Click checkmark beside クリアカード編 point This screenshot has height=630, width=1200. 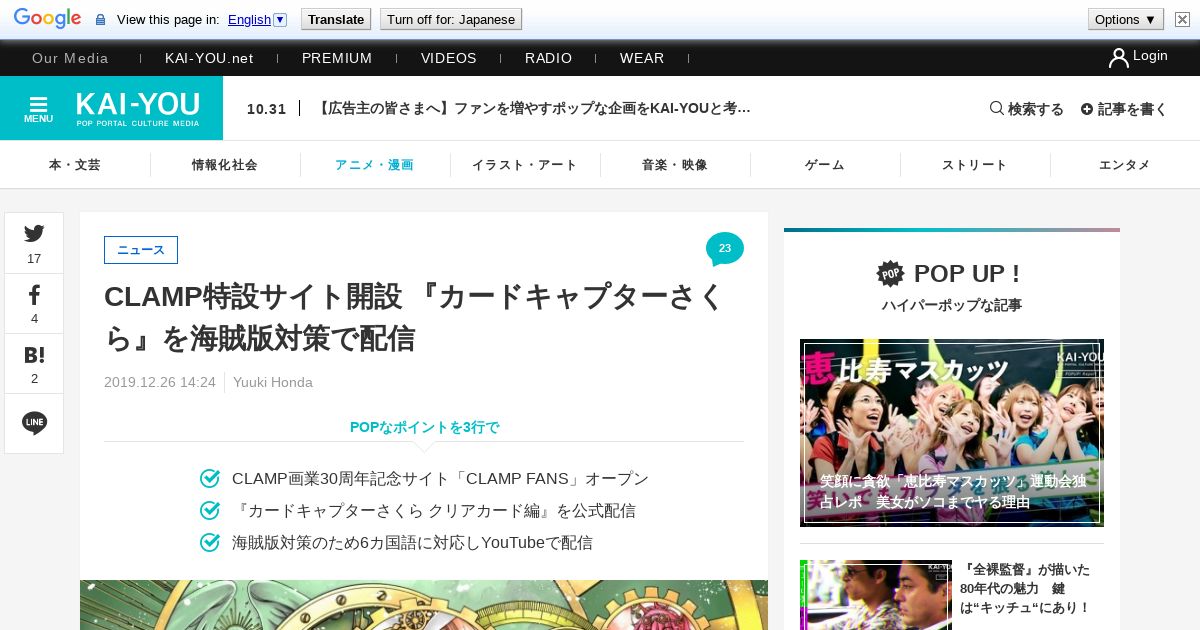pos(210,511)
